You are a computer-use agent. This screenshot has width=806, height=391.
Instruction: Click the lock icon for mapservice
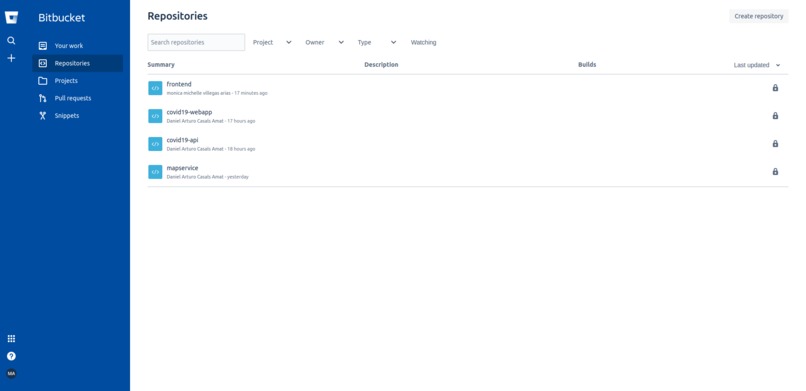click(775, 171)
